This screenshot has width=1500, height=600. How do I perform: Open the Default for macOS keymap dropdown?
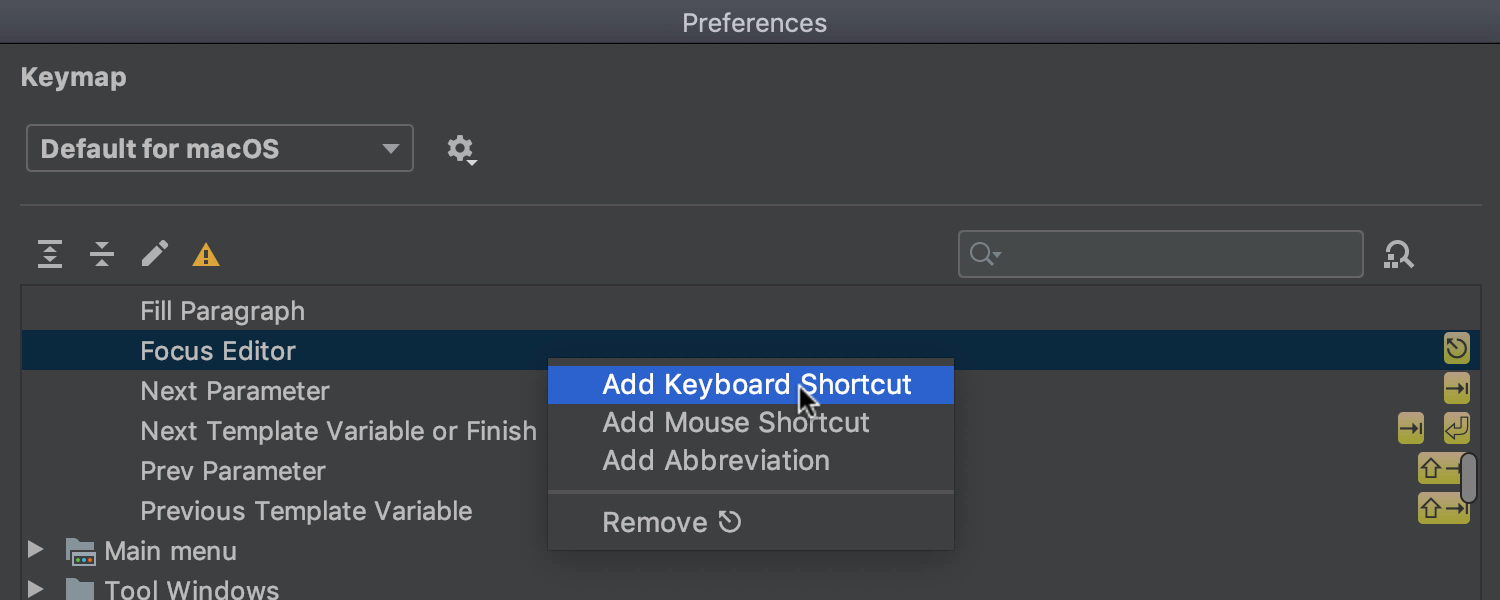pos(219,149)
